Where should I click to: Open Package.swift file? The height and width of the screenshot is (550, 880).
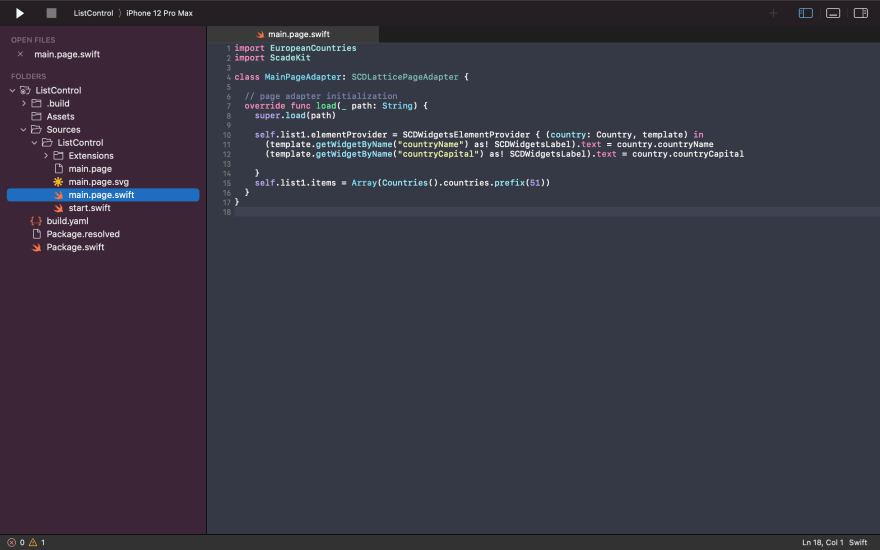click(75, 247)
